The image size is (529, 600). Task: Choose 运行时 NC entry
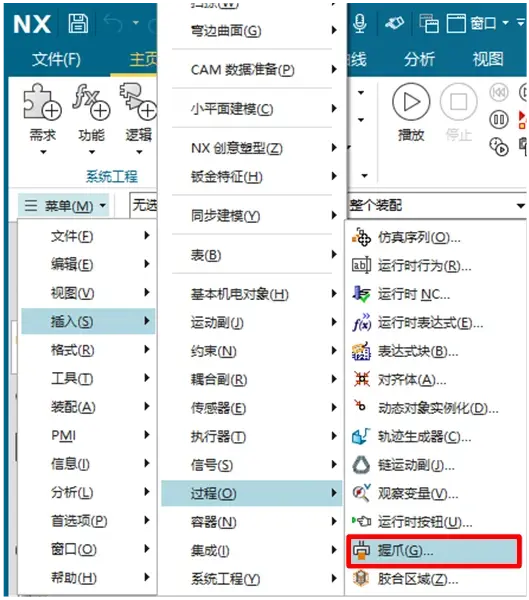pos(435,294)
